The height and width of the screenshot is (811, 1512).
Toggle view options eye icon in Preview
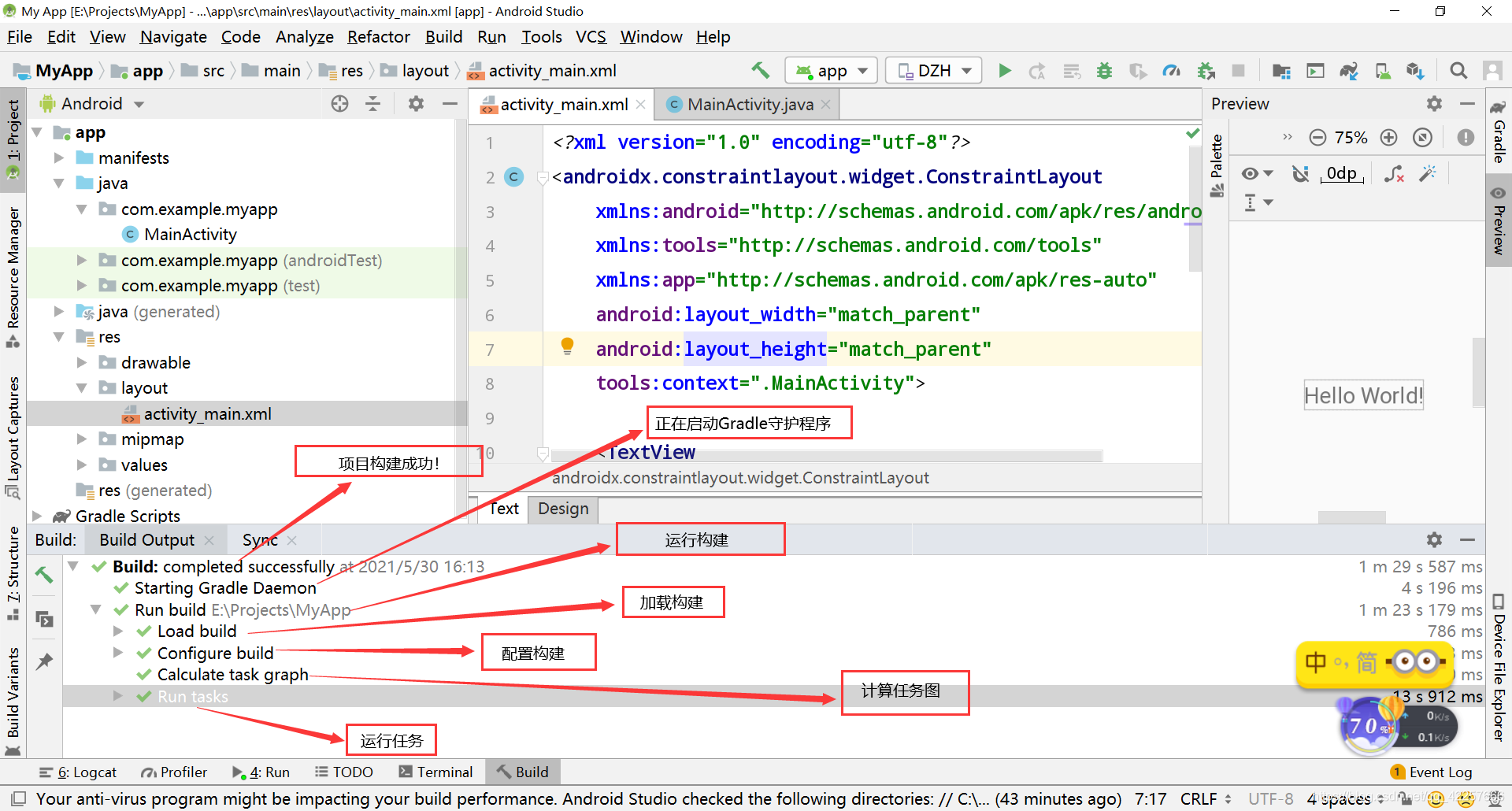pos(1257,174)
